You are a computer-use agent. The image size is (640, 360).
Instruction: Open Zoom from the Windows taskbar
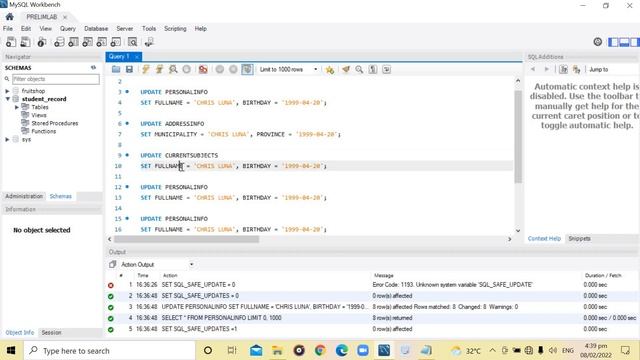(362, 350)
